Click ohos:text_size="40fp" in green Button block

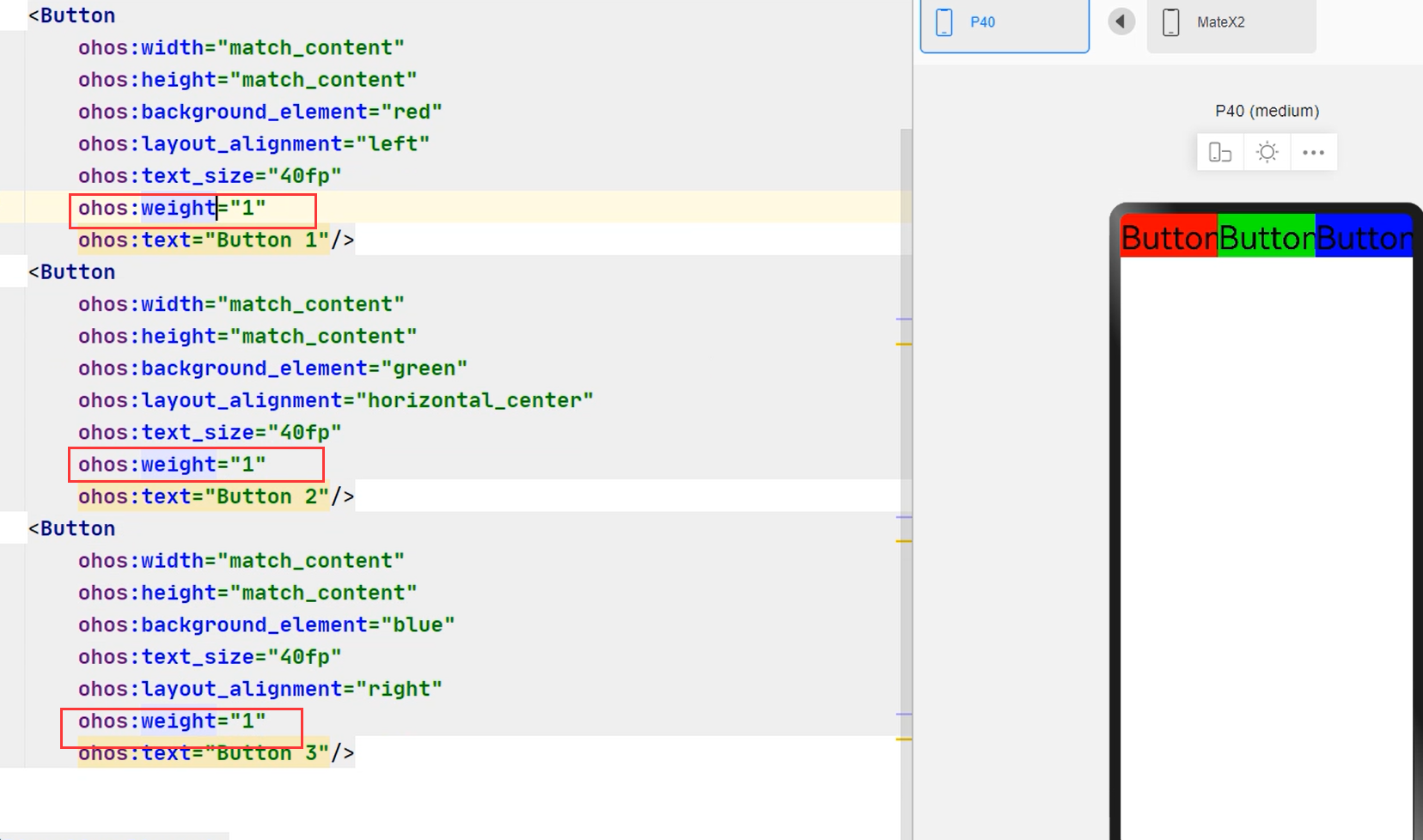coord(210,432)
